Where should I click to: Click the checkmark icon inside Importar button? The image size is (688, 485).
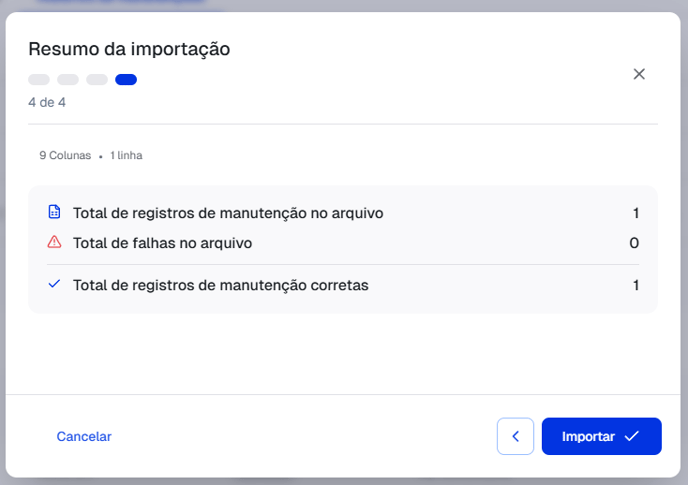(631, 436)
